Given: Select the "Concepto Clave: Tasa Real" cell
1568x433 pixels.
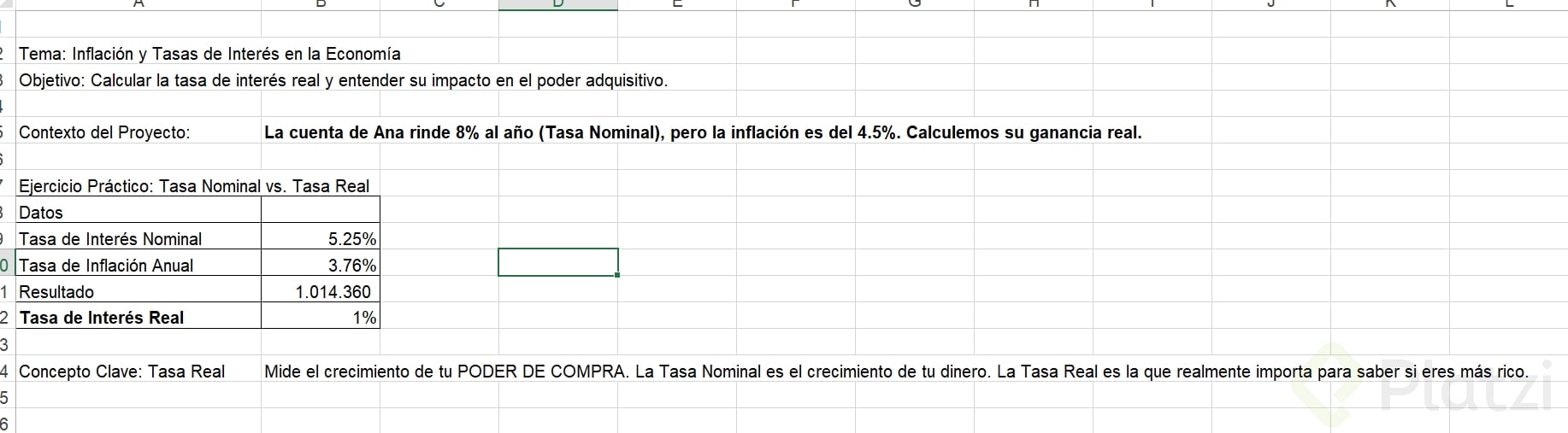Looking at the screenshot, I should pos(137,372).
